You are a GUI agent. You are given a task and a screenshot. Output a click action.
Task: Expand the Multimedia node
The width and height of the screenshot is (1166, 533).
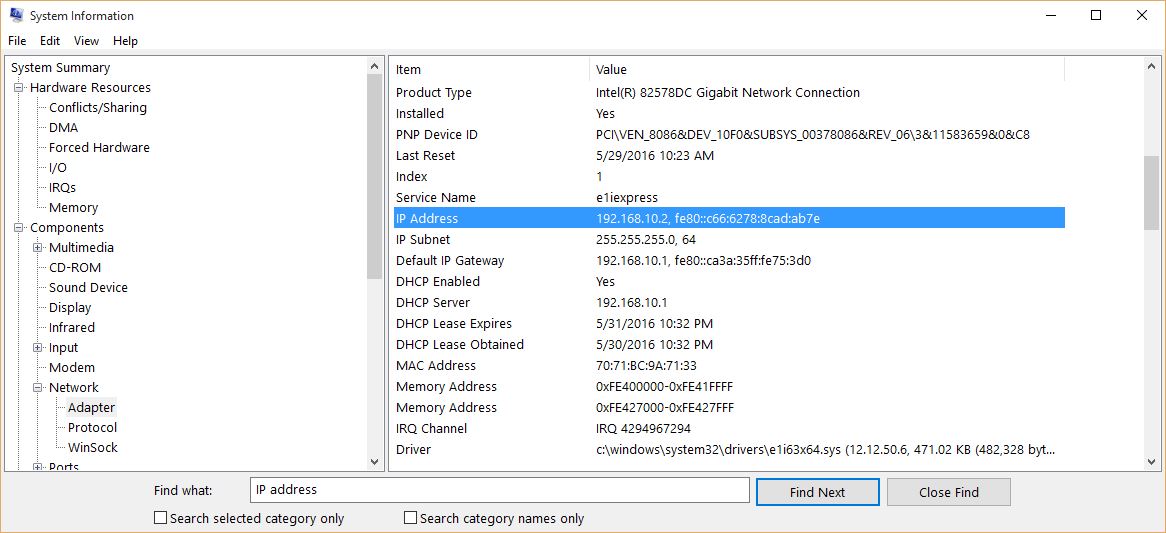point(38,248)
